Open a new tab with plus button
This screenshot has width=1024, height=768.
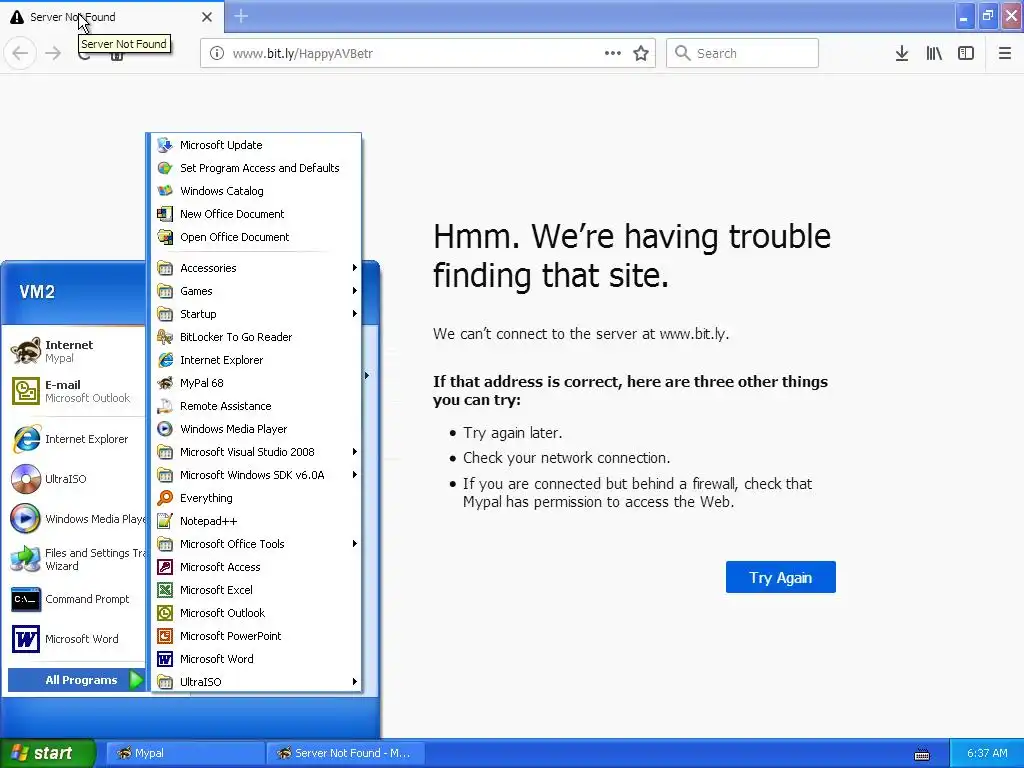[x=241, y=16]
